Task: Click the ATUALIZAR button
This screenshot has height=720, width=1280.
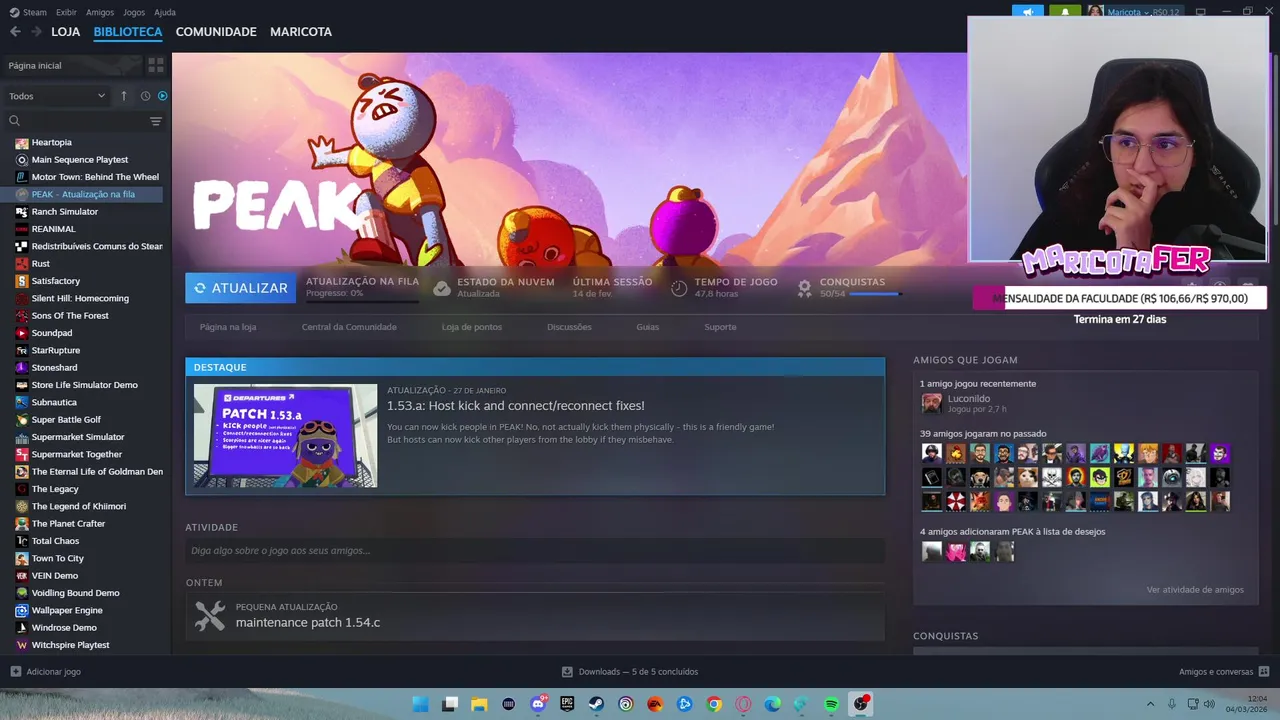Action: click(x=240, y=288)
